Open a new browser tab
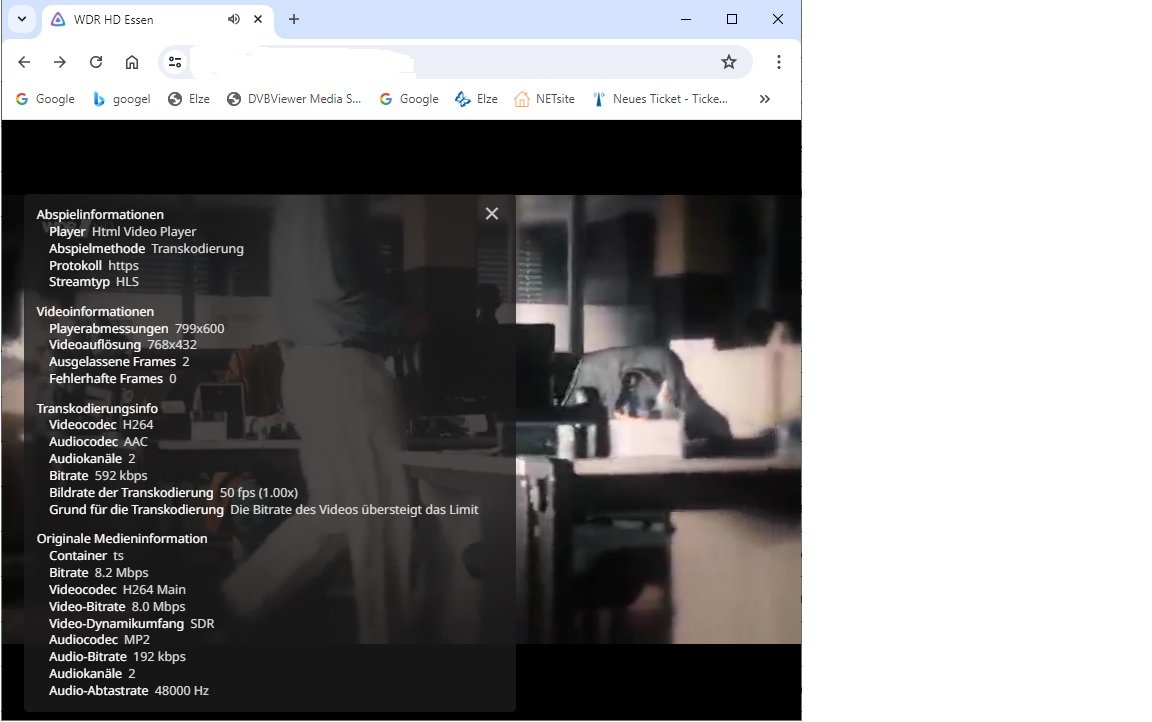Screen dimensions: 1152x722 (294, 19)
